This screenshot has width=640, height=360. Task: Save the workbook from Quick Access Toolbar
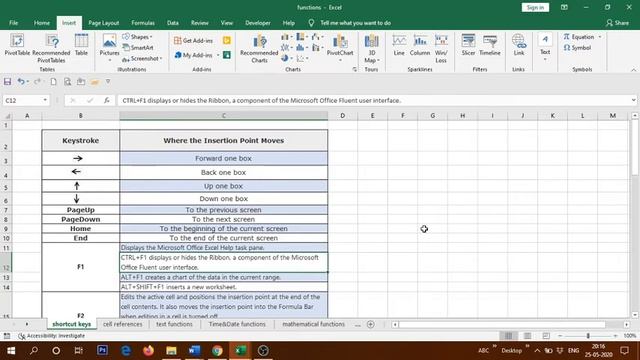pyautogui.click(x=7, y=82)
